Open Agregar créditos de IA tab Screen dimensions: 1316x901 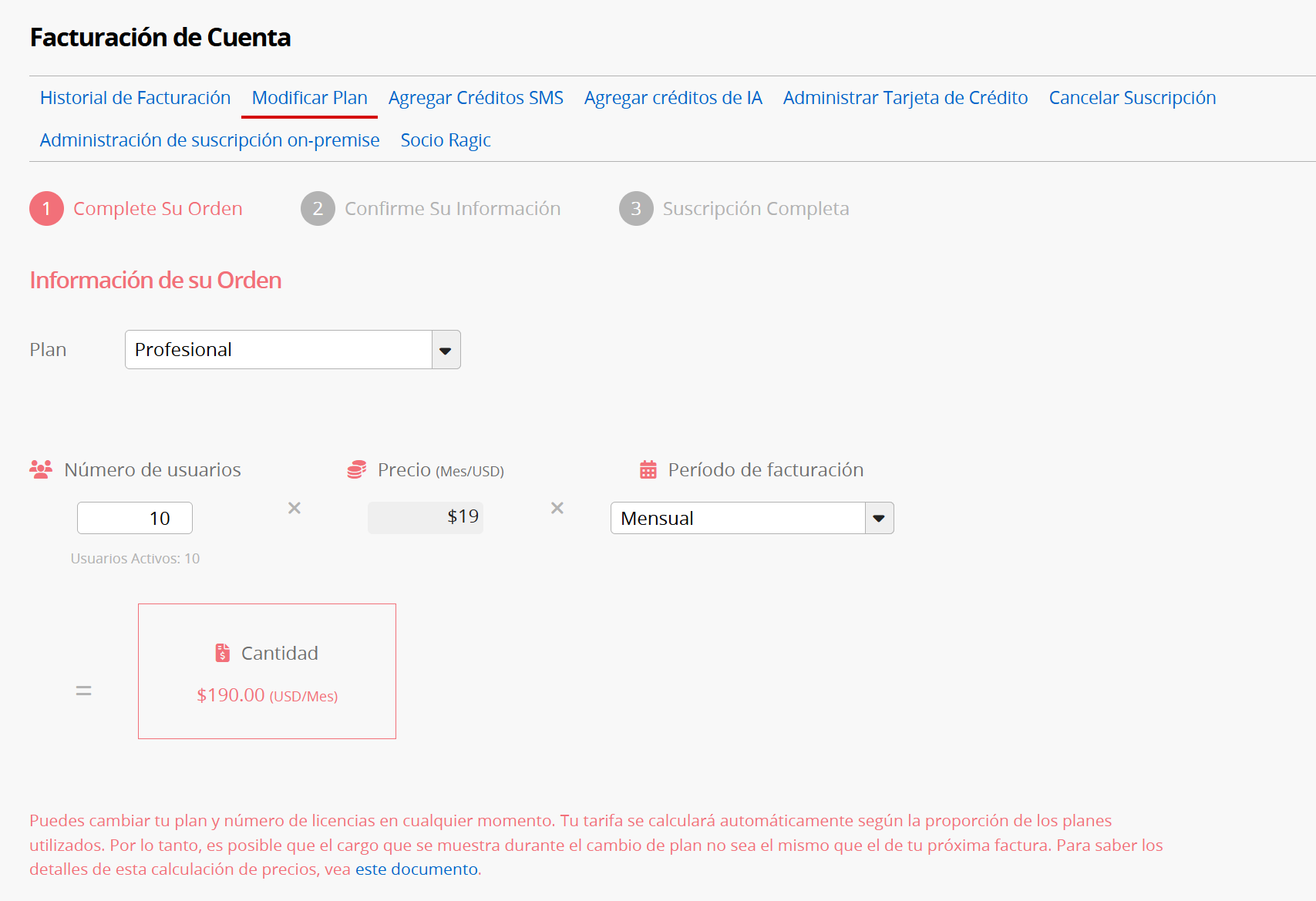tap(673, 98)
